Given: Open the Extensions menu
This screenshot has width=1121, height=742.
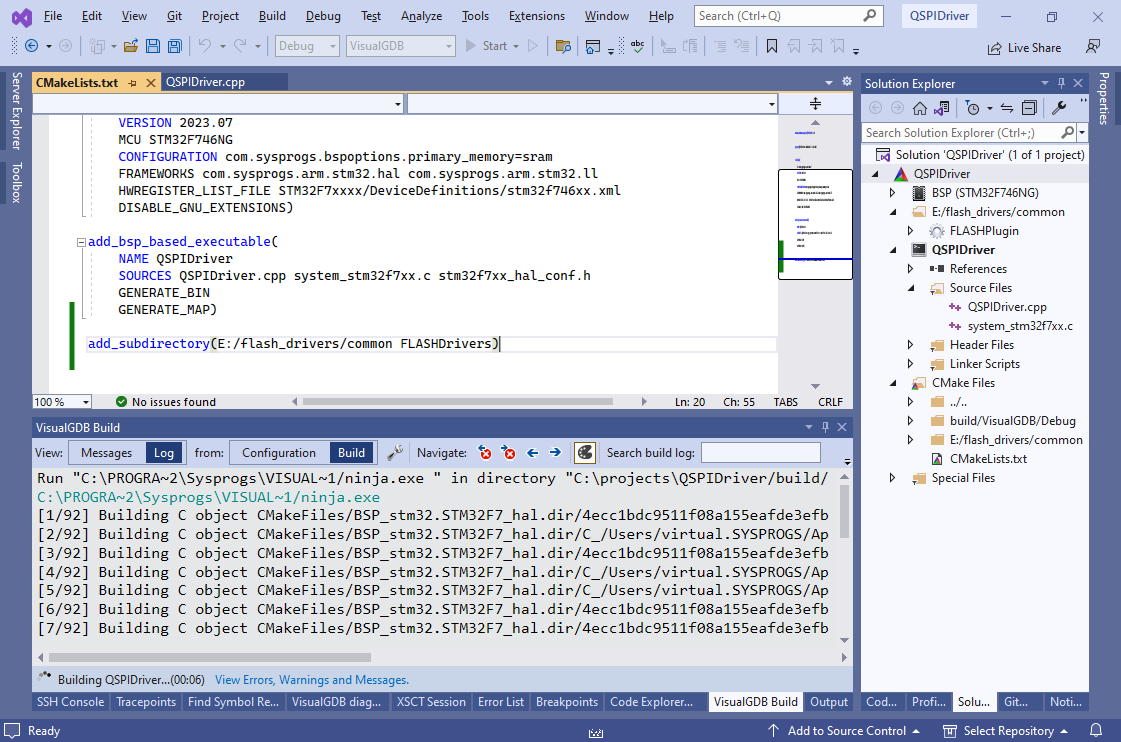Looking at the screenshot, I should tap(536, 16).
